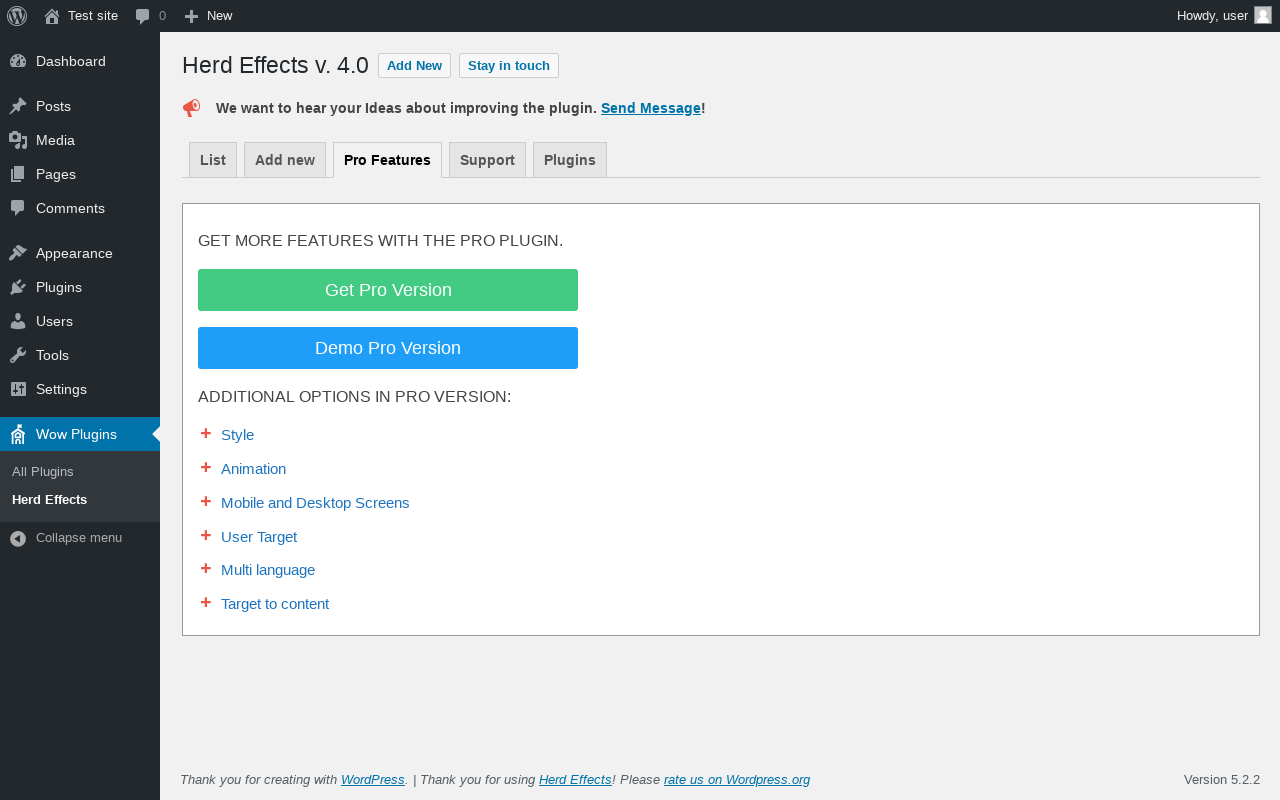
Task: Expand the Multi language plus icon
Action: point(206,568)
